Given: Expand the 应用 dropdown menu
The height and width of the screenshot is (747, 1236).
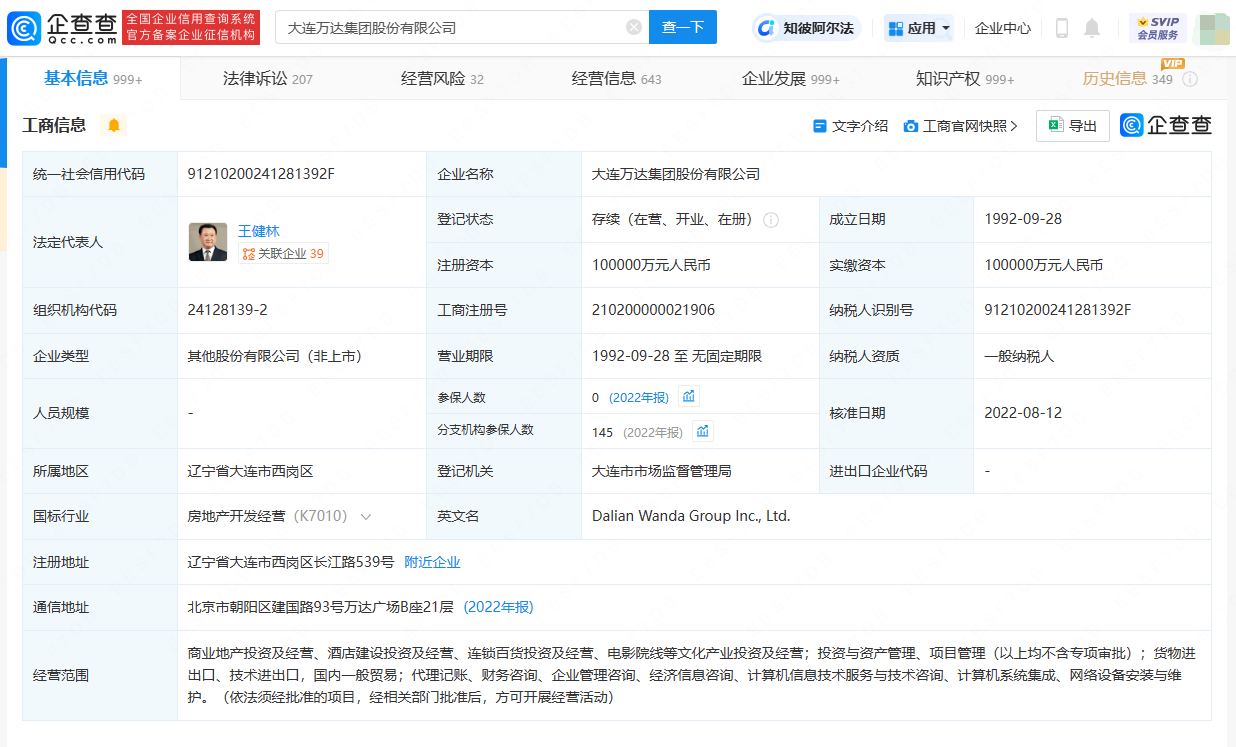Looking at the screenshot, I should click(x=919, y=28).
